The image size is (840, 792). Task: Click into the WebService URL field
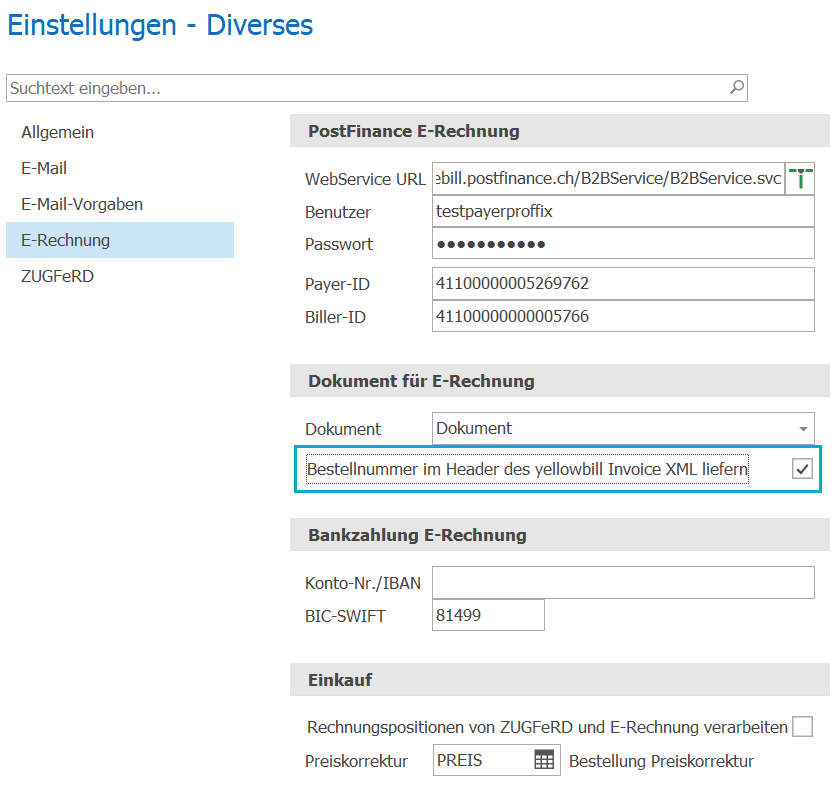coord(609,178)
